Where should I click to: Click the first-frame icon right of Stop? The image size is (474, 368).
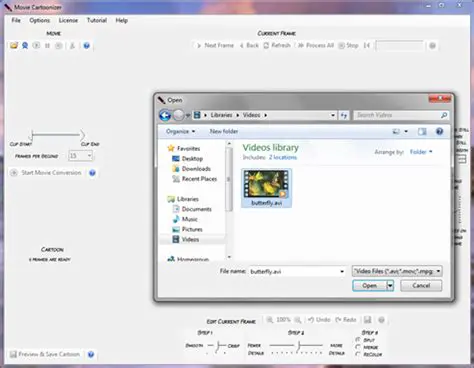click(367, 45)
